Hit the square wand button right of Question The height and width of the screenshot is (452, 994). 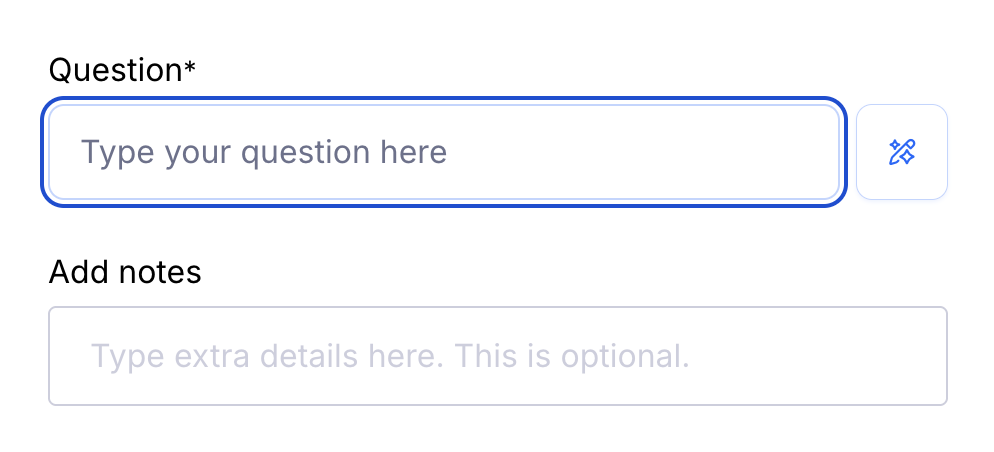902,152
